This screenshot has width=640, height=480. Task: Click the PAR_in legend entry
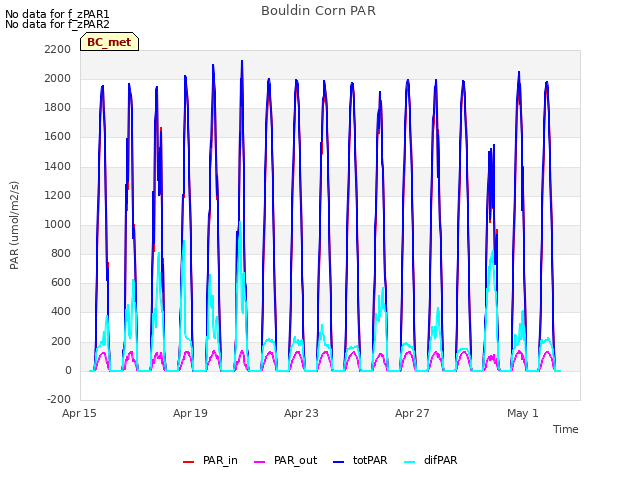(x=210, y=460)
